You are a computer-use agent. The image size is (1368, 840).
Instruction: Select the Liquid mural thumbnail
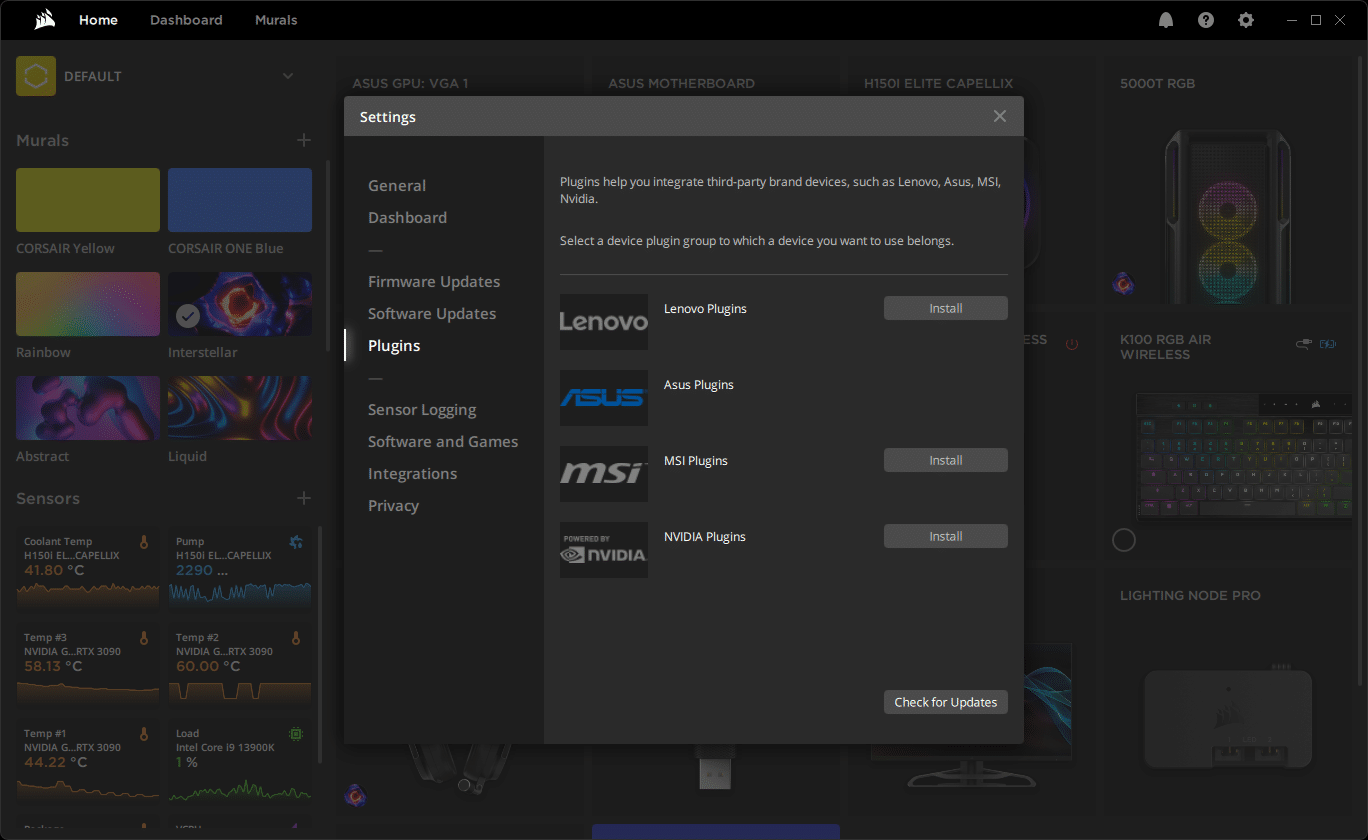pyautogui.click(x=240, y=408)
